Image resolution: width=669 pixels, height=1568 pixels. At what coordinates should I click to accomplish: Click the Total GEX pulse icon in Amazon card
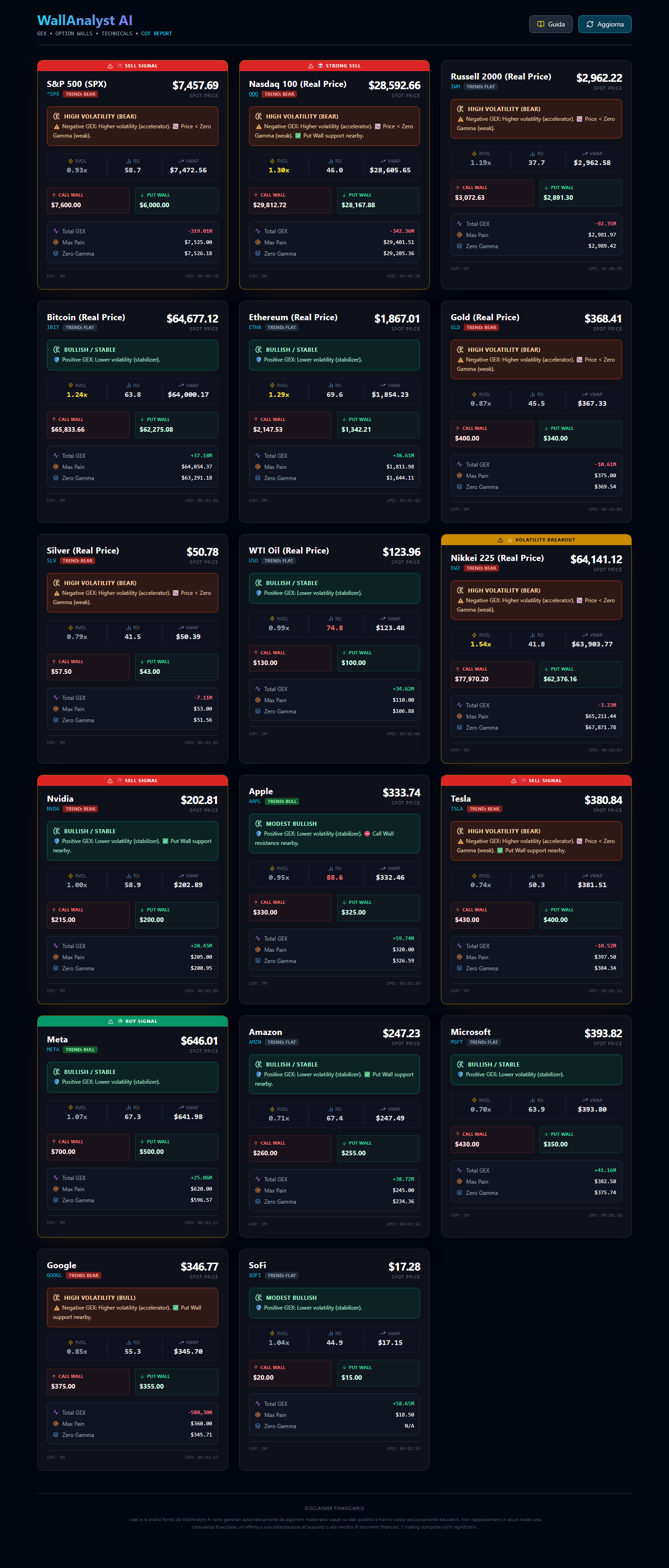click(257, 1179)
